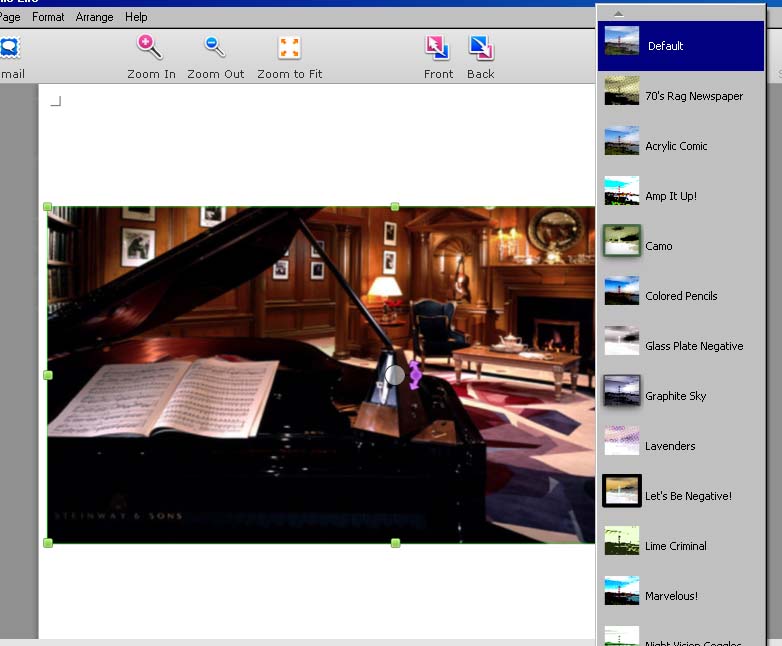Click the Let's Be Negative! thumbnail
This screenshot has height=646, width=782.
[621, 490]
